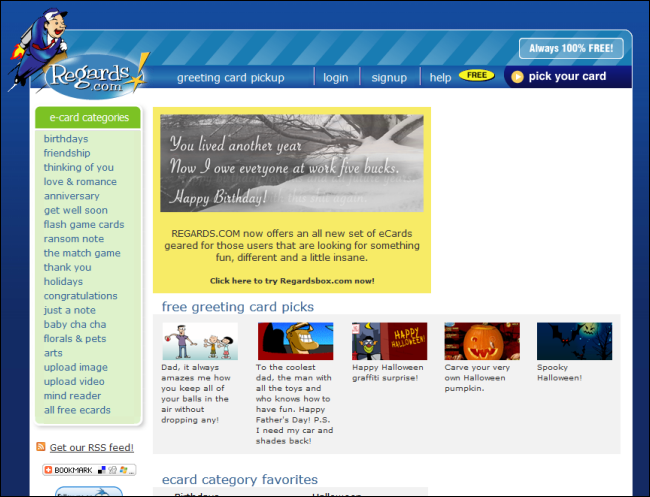Select love & romance category
This screenshot has height=497, width=650.
80,182
